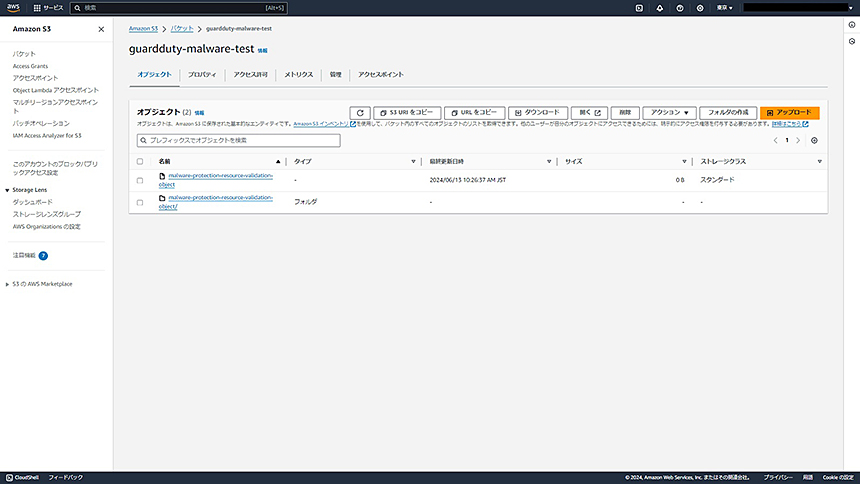Switch to the Objects tab
Screen dimensions: 860x484
154,75
